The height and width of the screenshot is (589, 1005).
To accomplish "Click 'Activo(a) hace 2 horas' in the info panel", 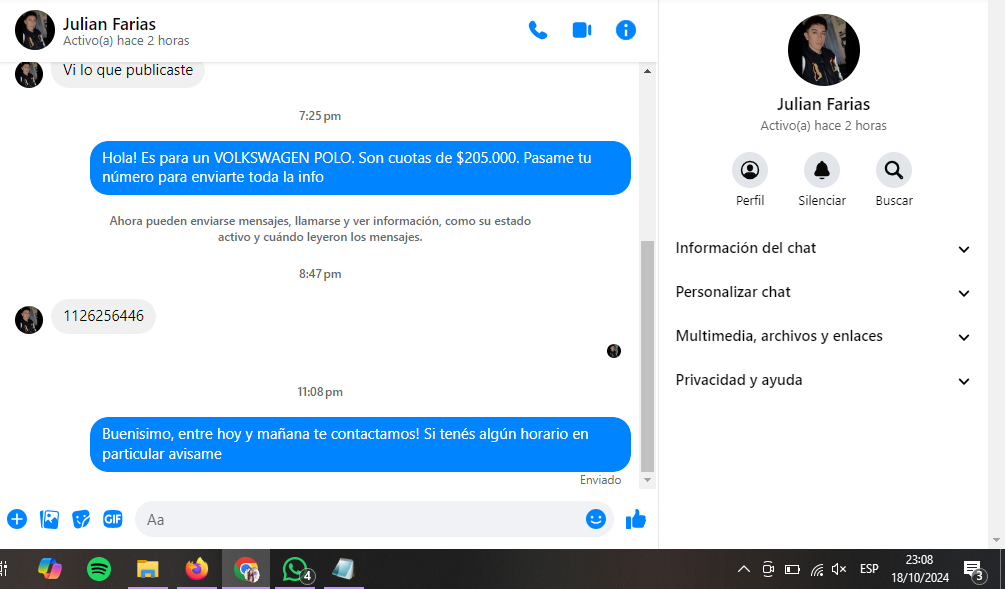I will 823,126.
